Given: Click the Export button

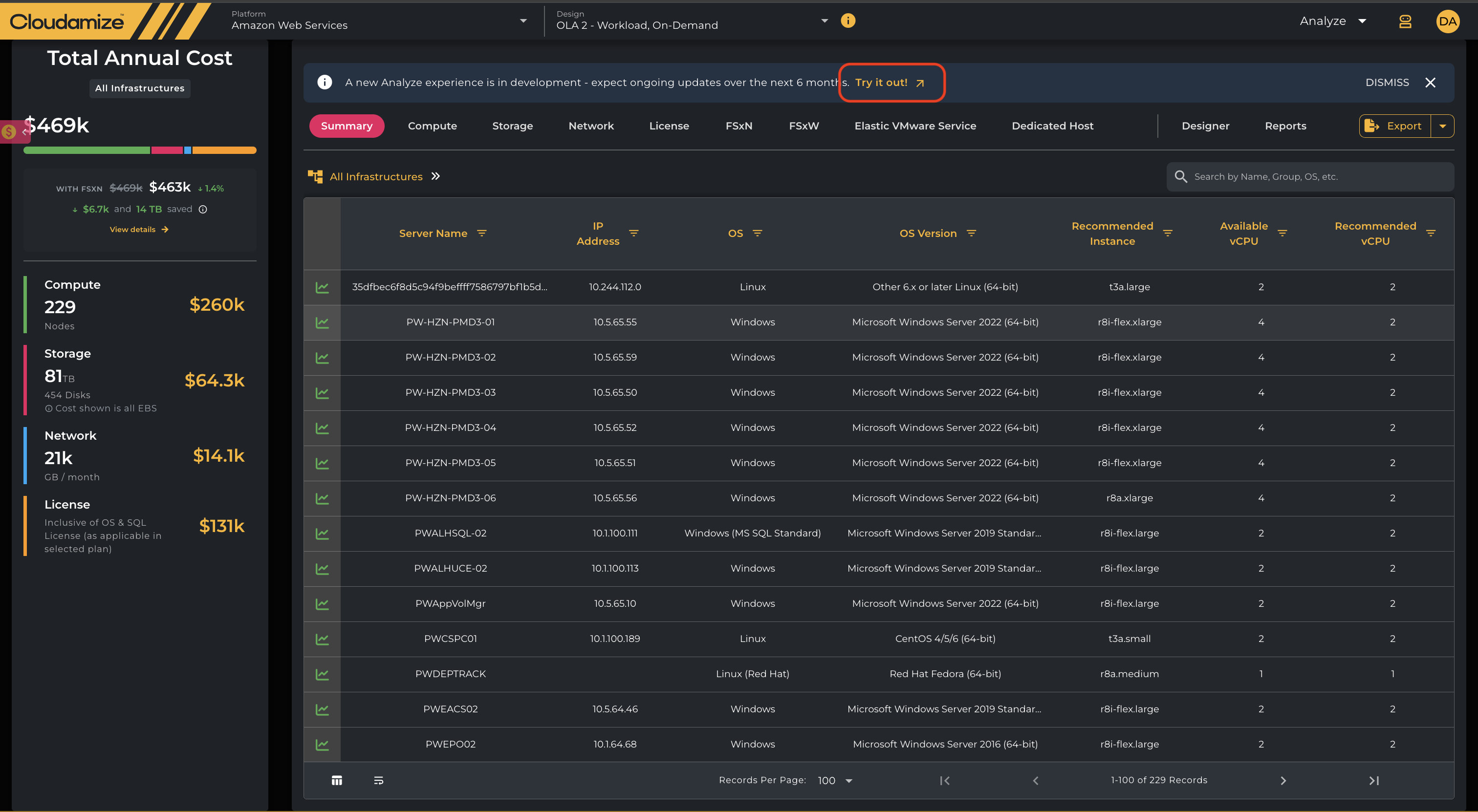Looking at the screenshot, I should 1394,126.
